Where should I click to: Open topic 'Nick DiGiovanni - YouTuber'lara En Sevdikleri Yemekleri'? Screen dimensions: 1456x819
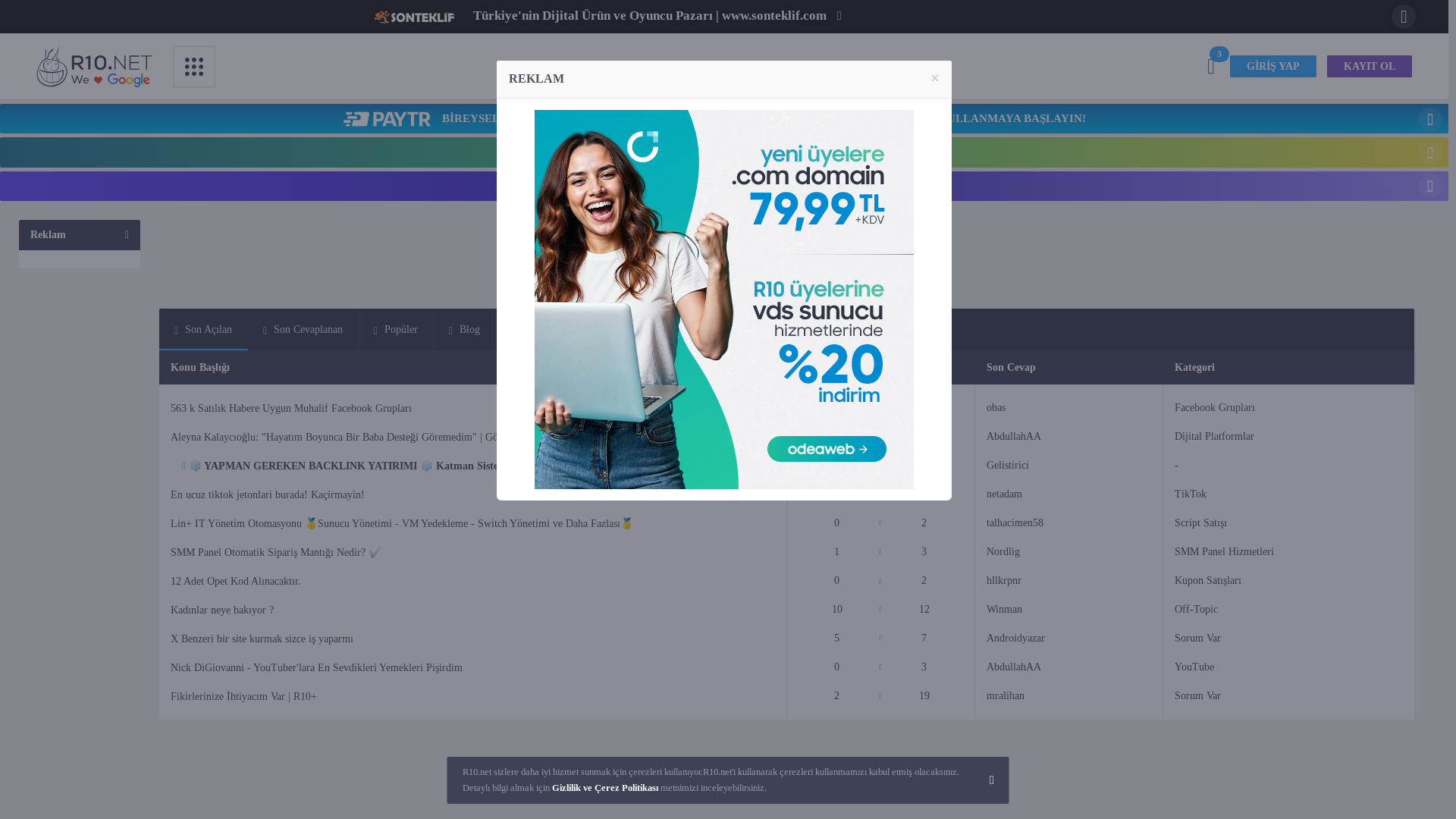tap(316, 668)
